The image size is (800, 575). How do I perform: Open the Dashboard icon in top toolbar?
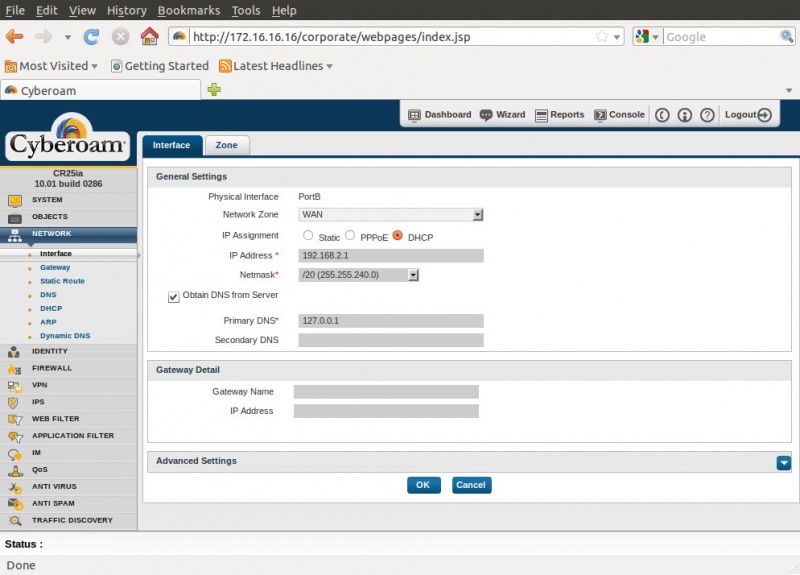(414, 115)
